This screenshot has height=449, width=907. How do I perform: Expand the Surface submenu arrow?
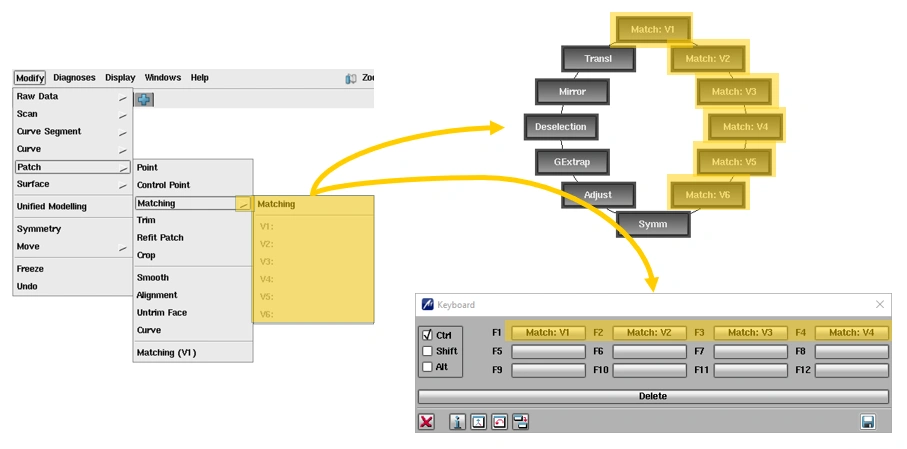coord(123,185)
